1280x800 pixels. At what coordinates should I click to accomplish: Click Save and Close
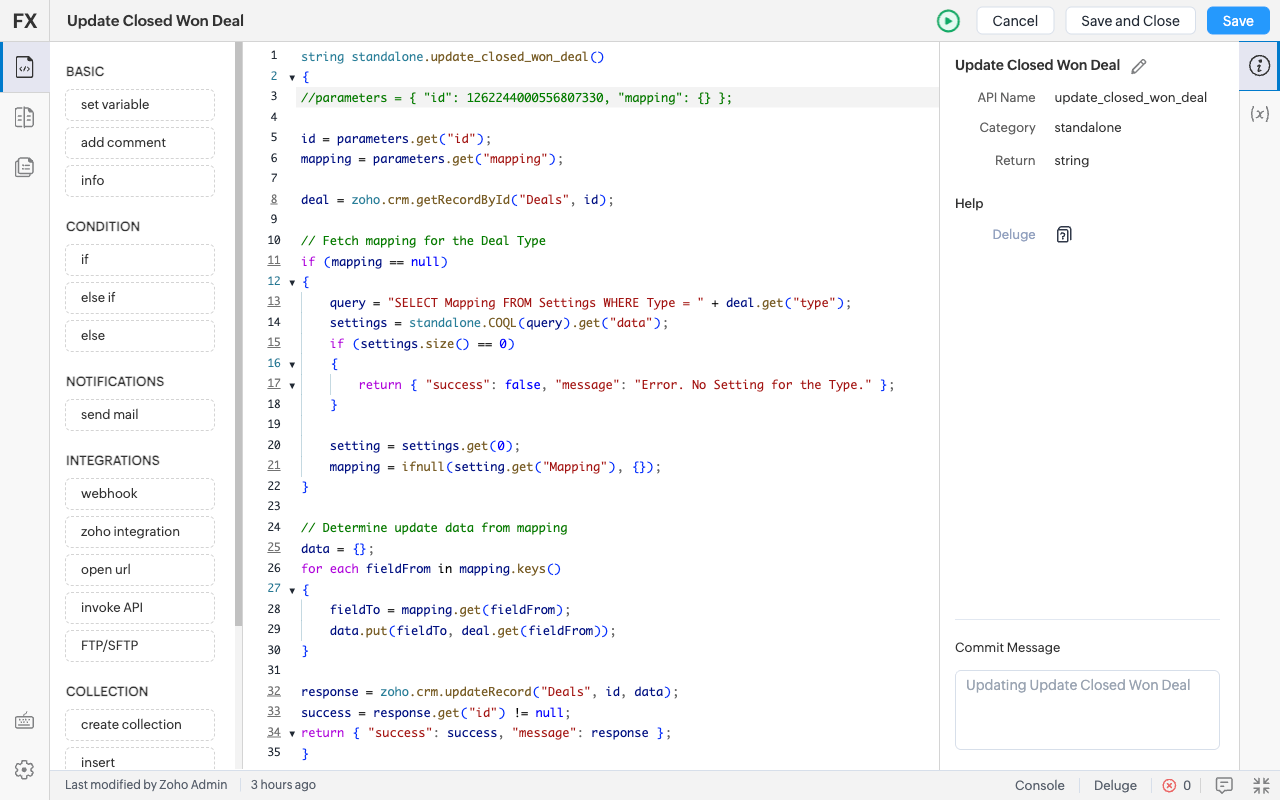point(1130,21)
